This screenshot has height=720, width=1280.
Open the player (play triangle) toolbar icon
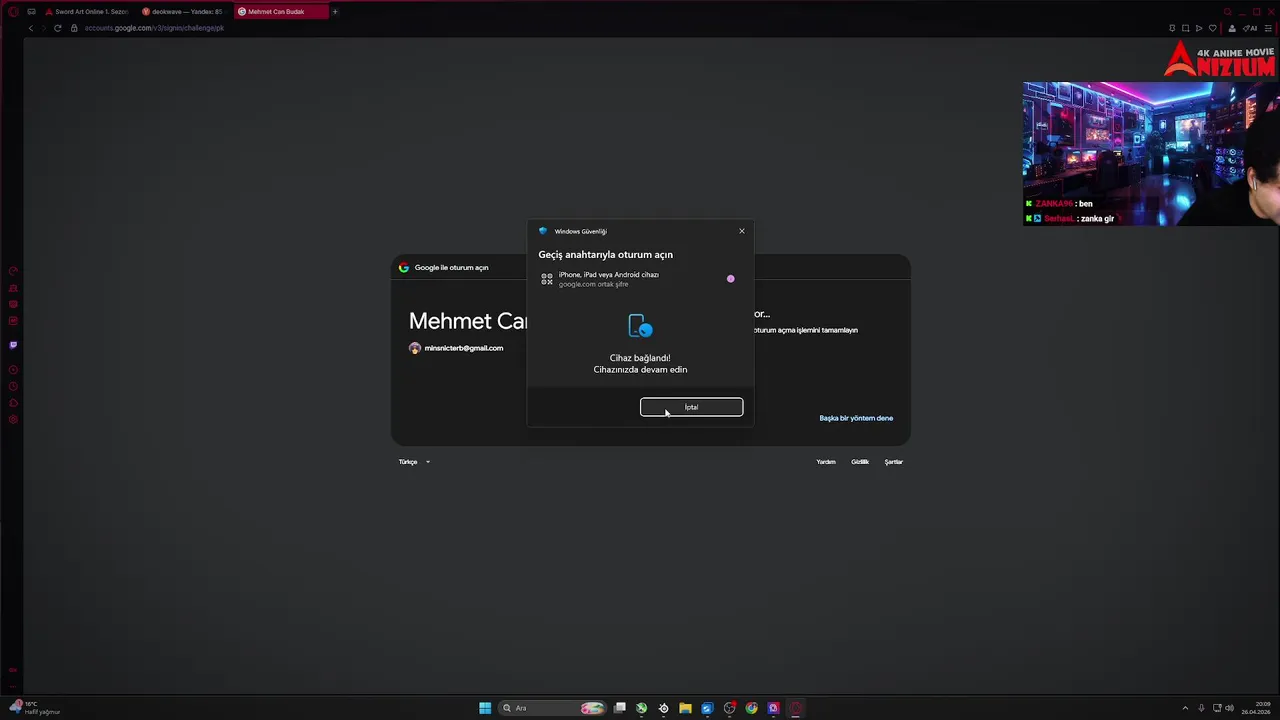pos(1199,28)
